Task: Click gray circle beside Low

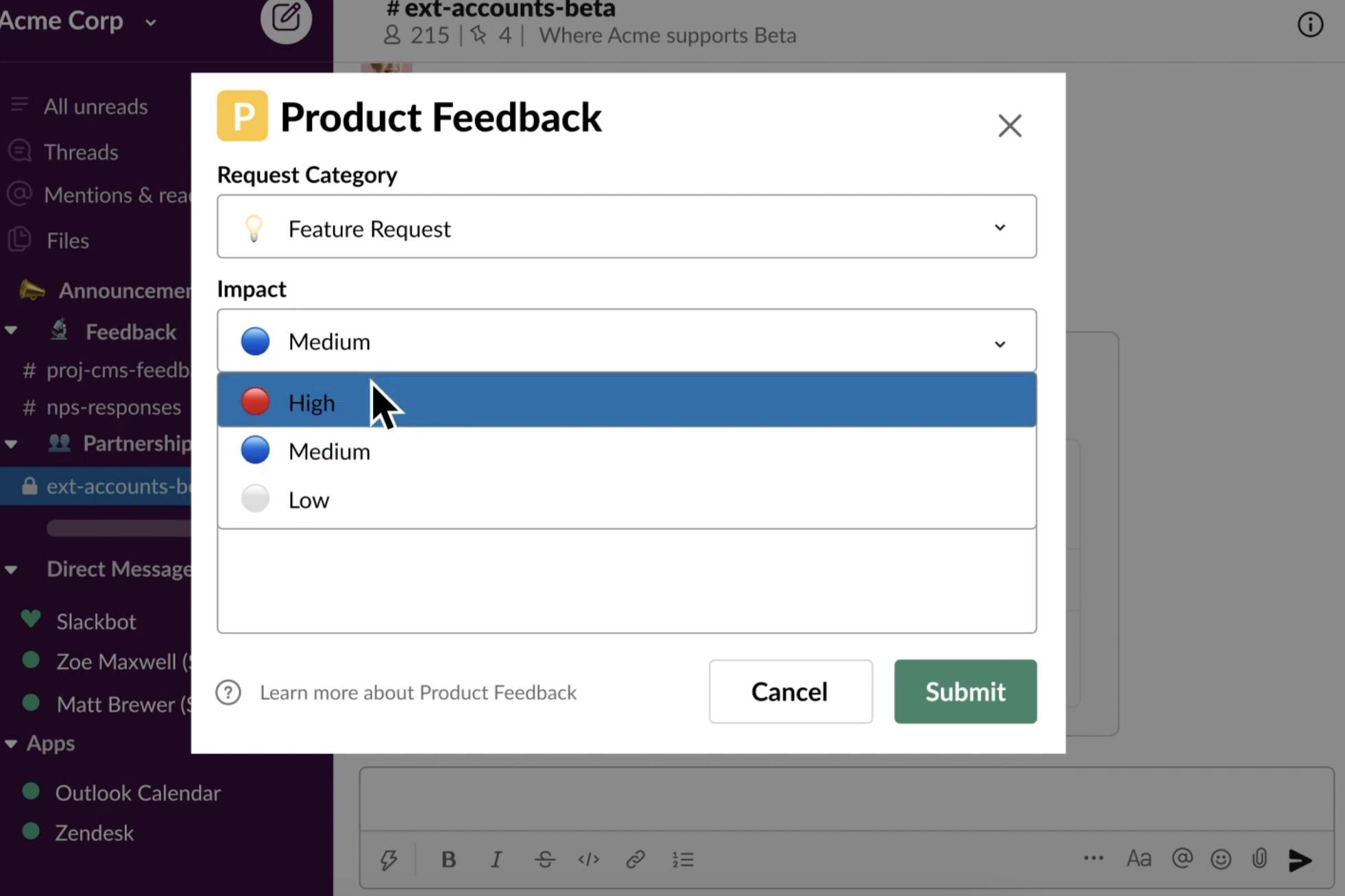Action: coord(255,498)
